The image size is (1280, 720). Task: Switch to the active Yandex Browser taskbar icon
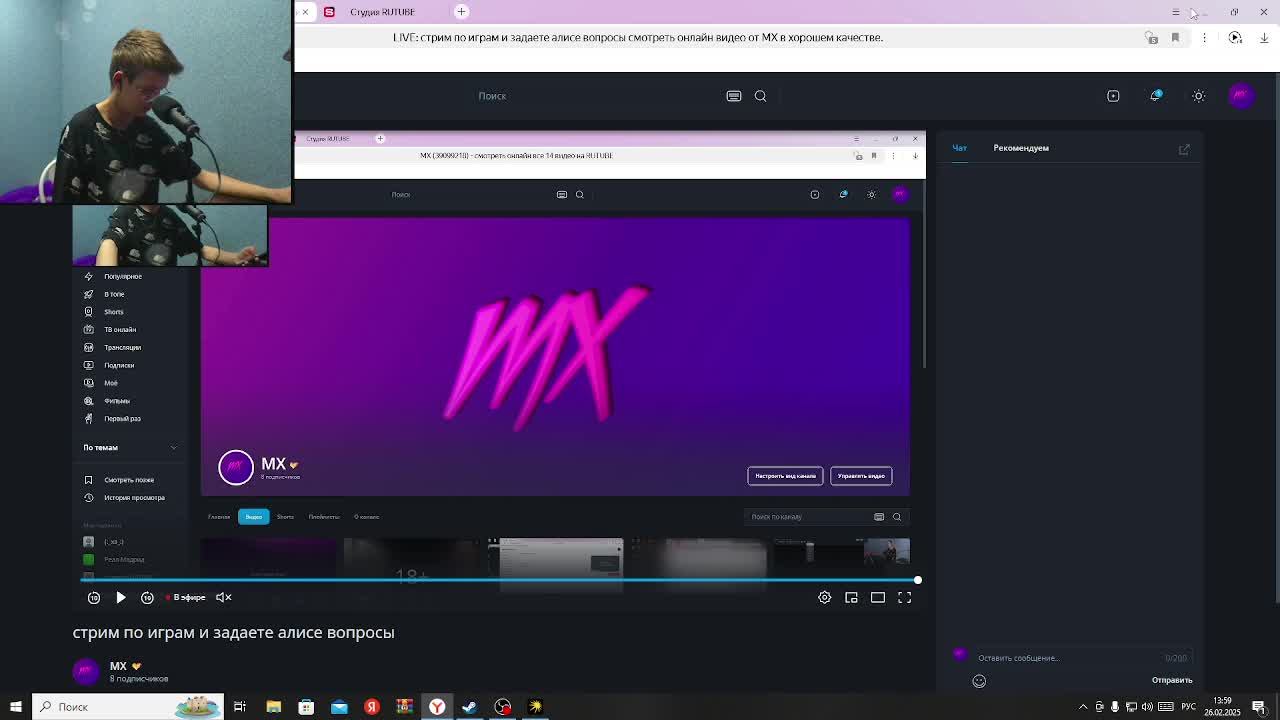[x=437, y=707]
